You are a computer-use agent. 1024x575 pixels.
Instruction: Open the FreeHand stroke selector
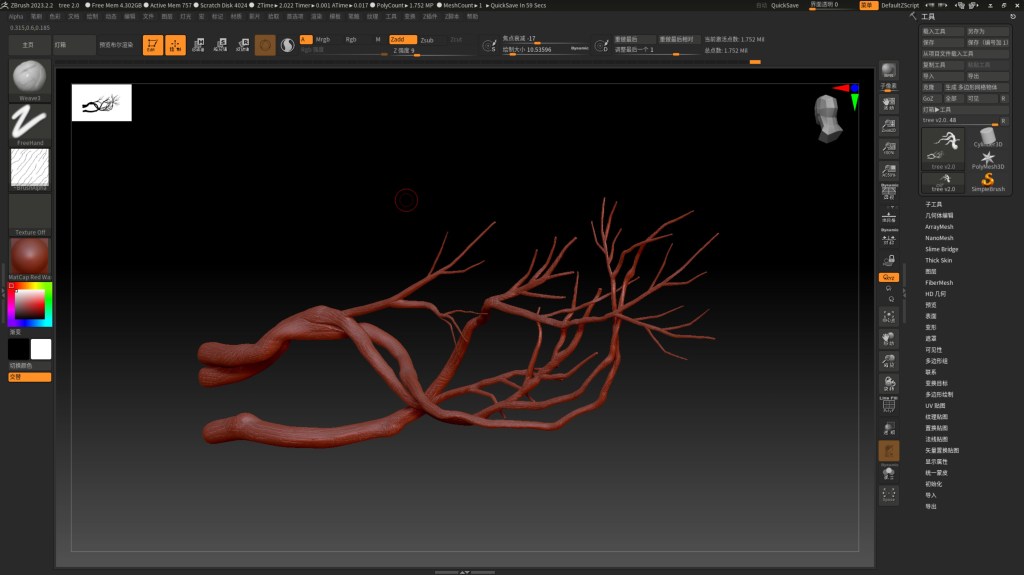tap(29, 124)
